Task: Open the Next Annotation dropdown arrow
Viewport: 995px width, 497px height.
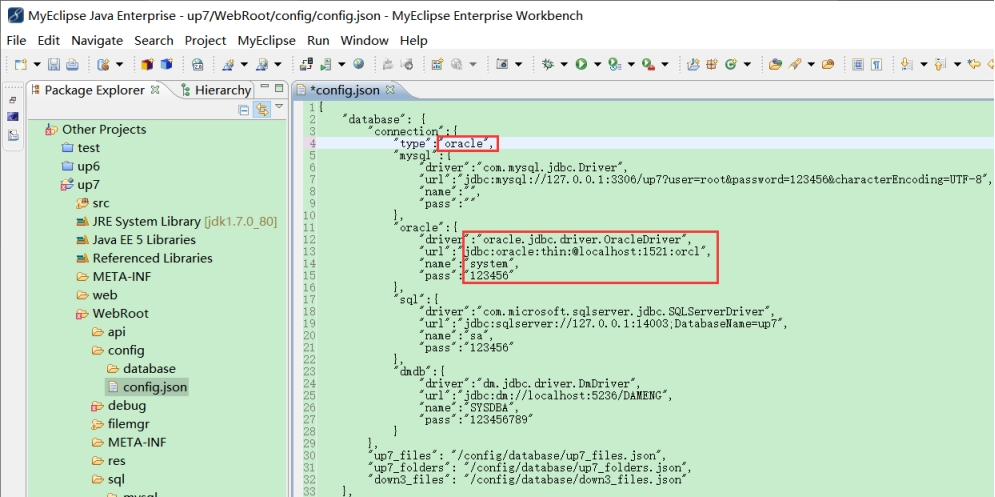Action: click(923, 64)
